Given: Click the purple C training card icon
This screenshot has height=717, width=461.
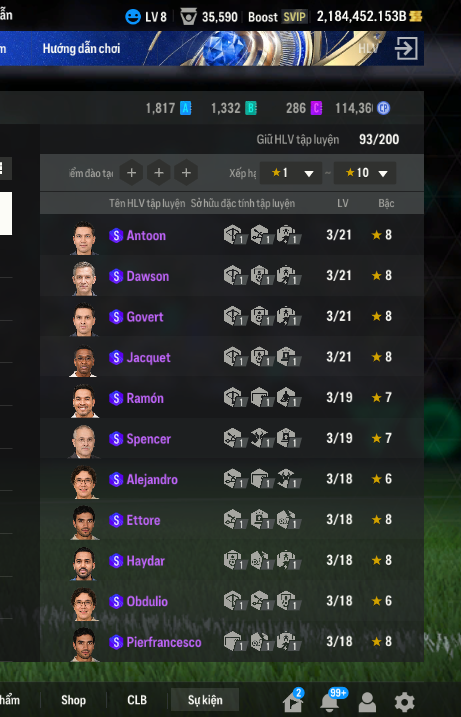Looking at the screenshot, I should pyautogui.click(x=316, y=108).
